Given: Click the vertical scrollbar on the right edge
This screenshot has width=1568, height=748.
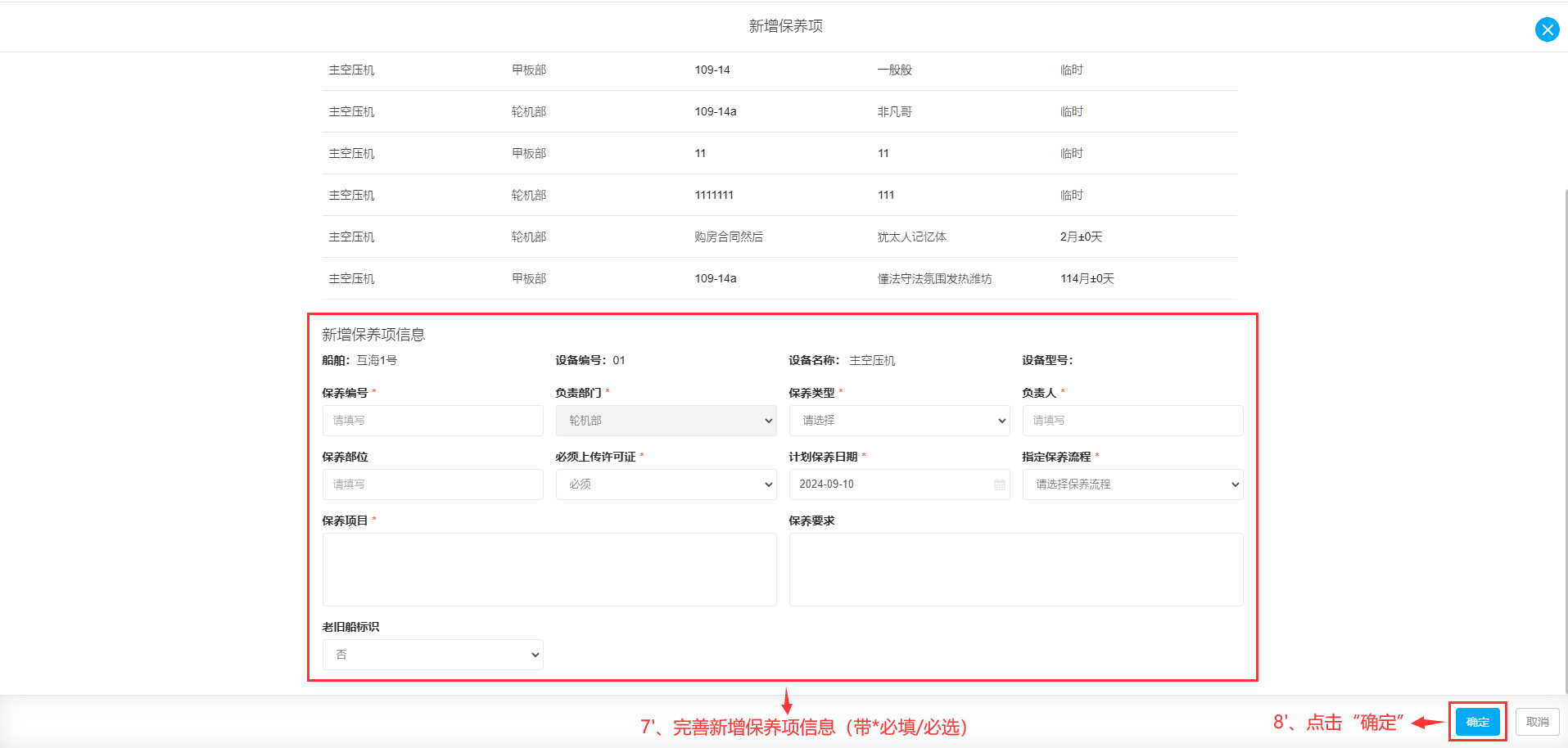Looking at the screenshot, I should pos(1565,442).
